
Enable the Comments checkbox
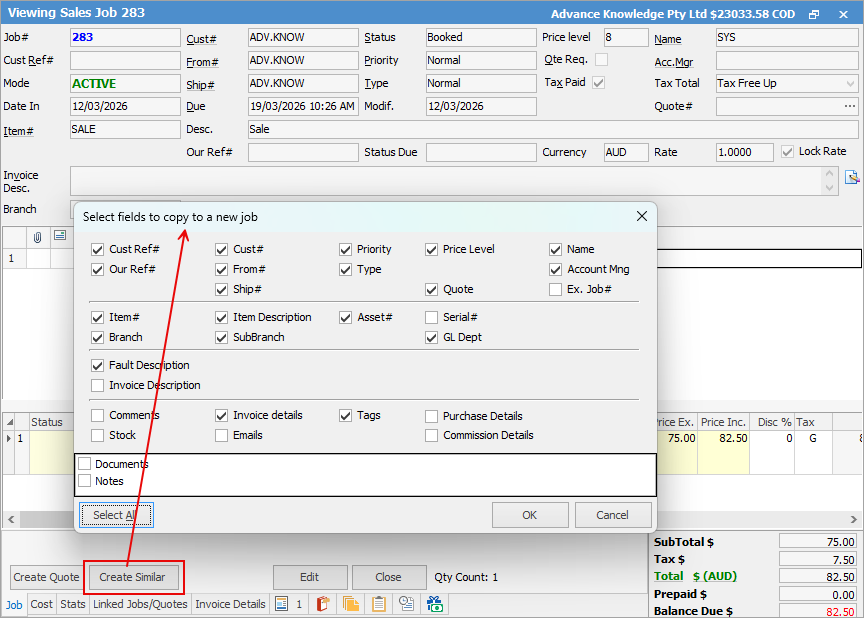[x=98, y=415]
